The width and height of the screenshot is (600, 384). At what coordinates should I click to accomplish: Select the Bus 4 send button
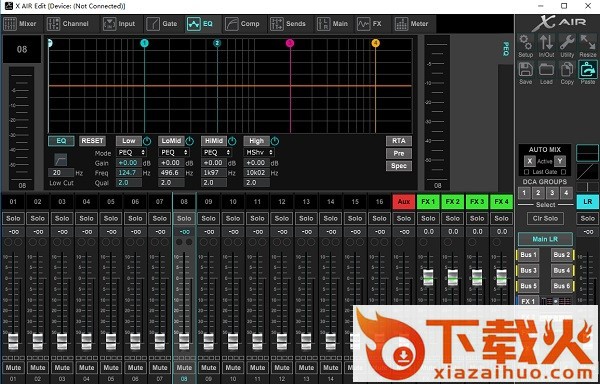562,270
